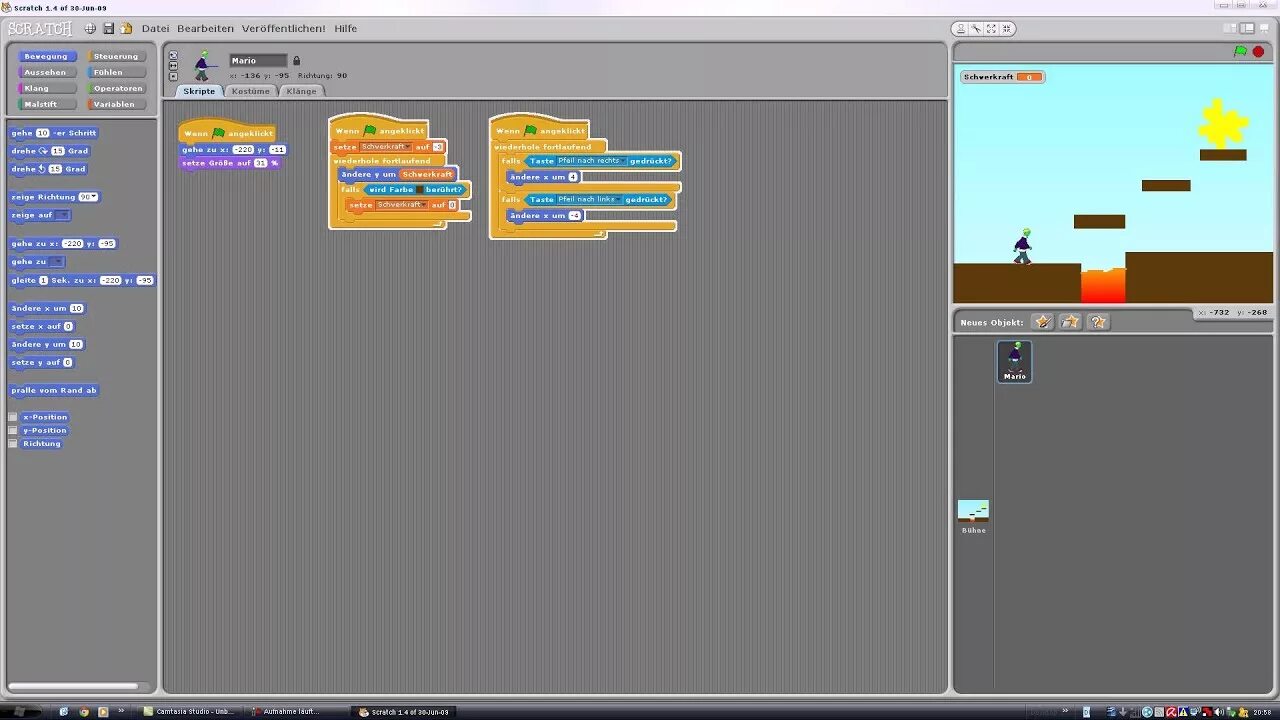Click the block palette horizontal scrollbar
The width and height of the screenshot is (1280, 720).
[73, 686]
